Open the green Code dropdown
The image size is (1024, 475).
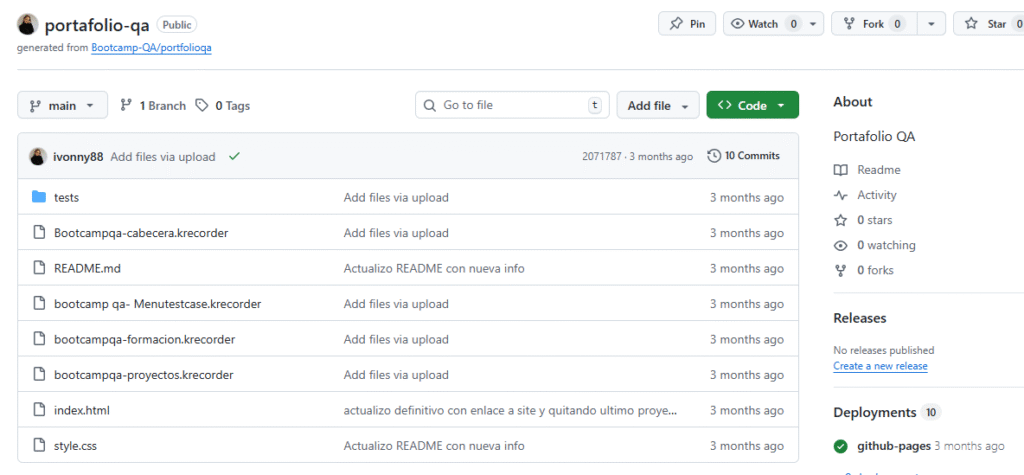pyautogui.click(x=752, y=105)
